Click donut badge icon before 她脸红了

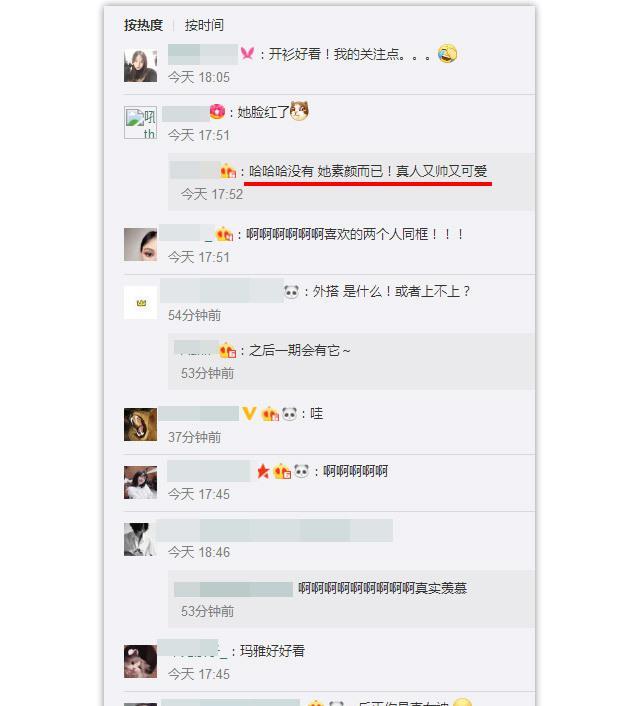(x=217, y=111)
